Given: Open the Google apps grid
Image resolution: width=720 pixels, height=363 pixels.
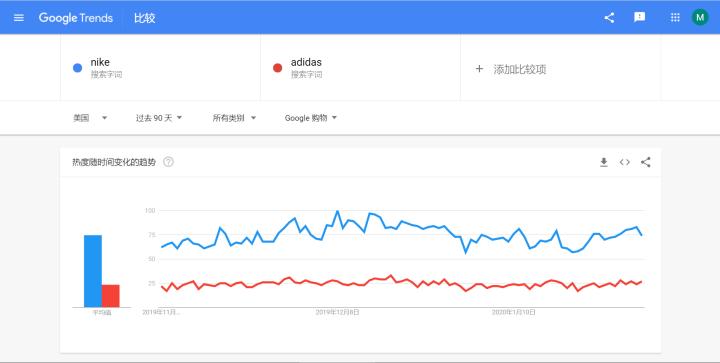Looking at the screenshot, I should click(x=675, y=17).
